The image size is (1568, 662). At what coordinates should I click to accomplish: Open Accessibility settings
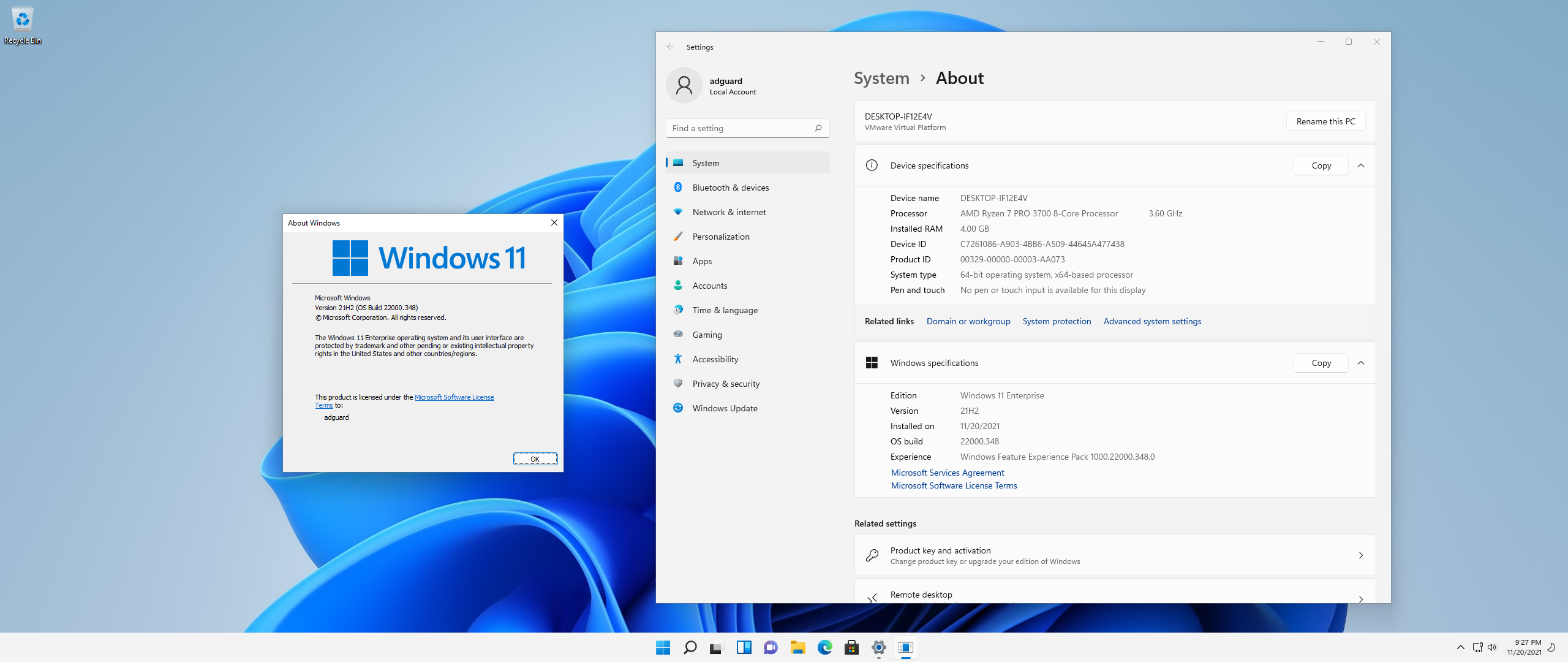point(747,359)
